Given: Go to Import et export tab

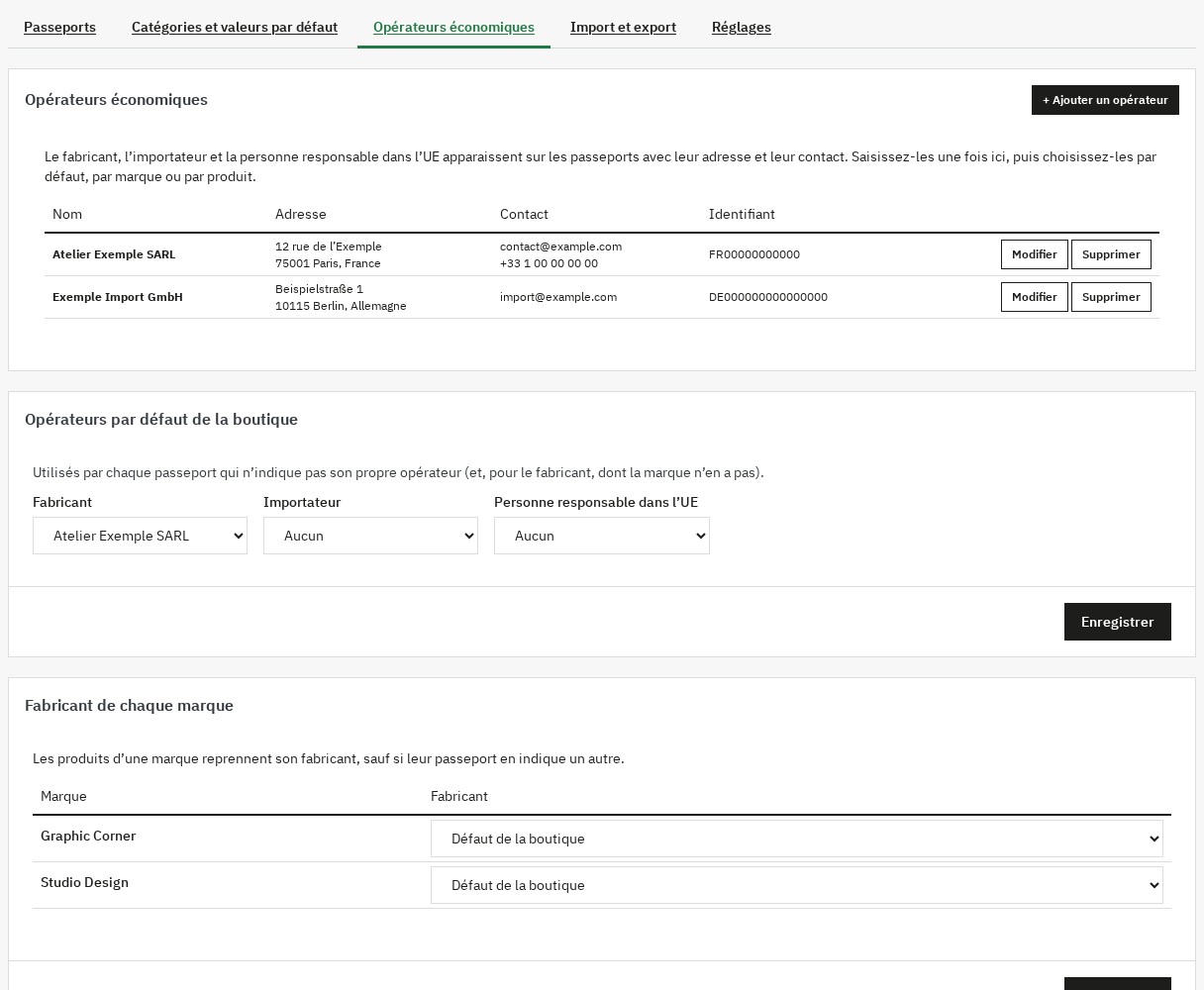Looking at the screenshot, I should point(623,27).
